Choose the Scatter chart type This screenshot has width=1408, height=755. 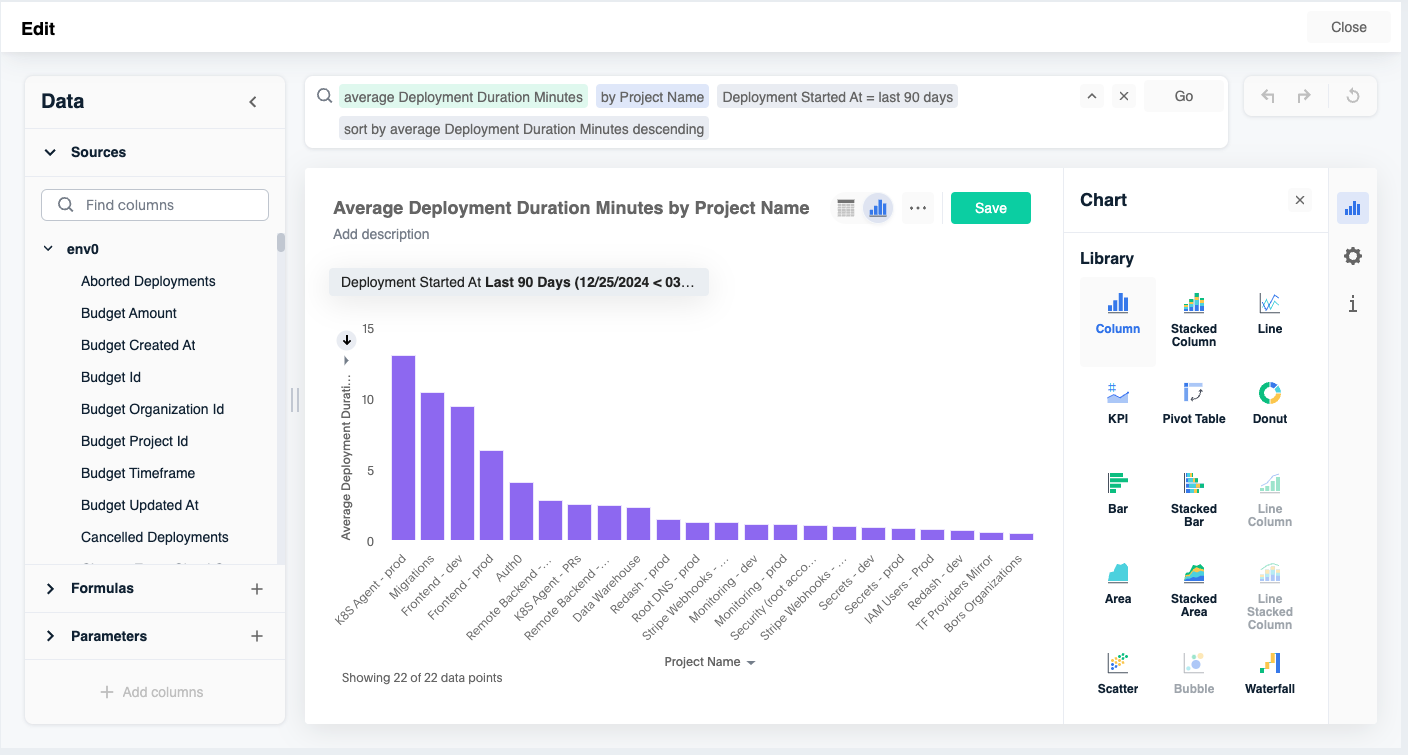[x=1118, y=674]
